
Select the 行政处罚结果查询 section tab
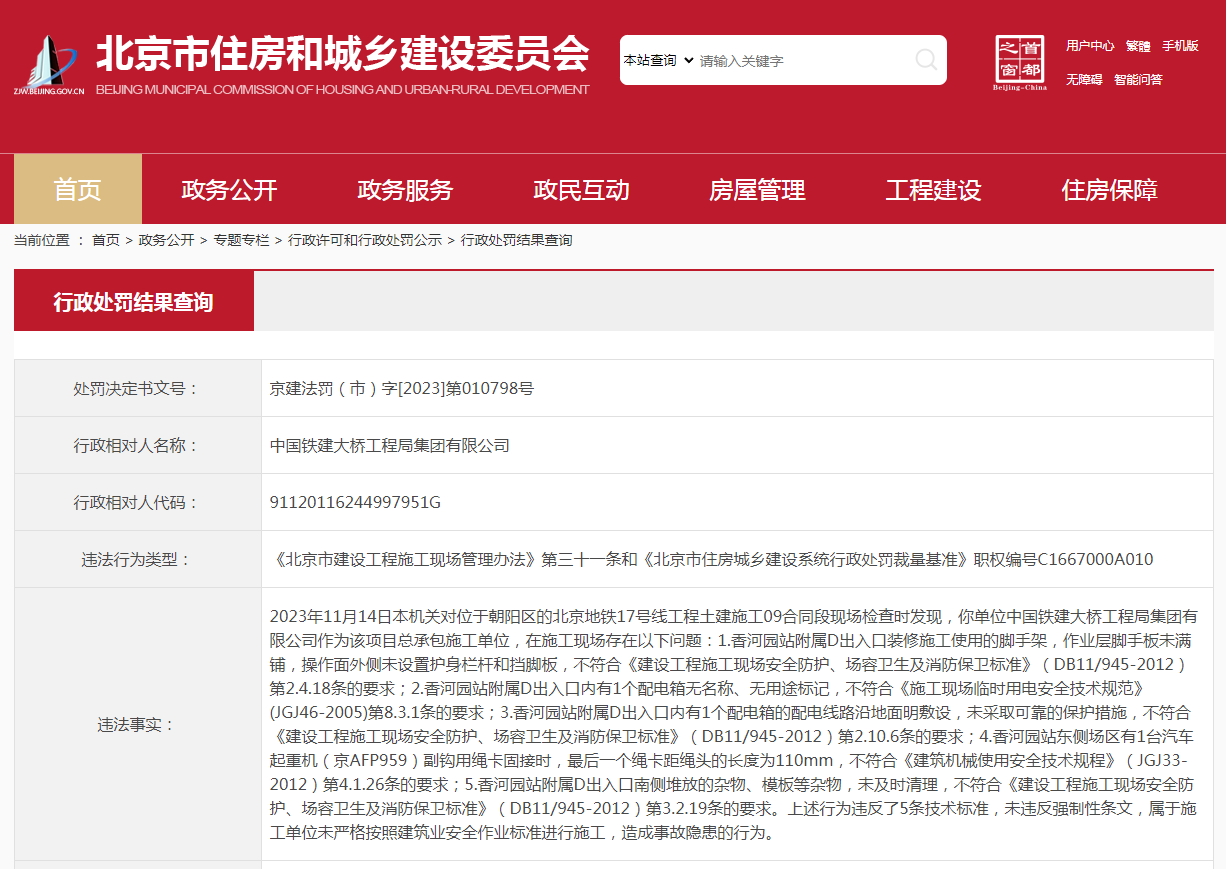pyautogui.click(x=134, y=301)
